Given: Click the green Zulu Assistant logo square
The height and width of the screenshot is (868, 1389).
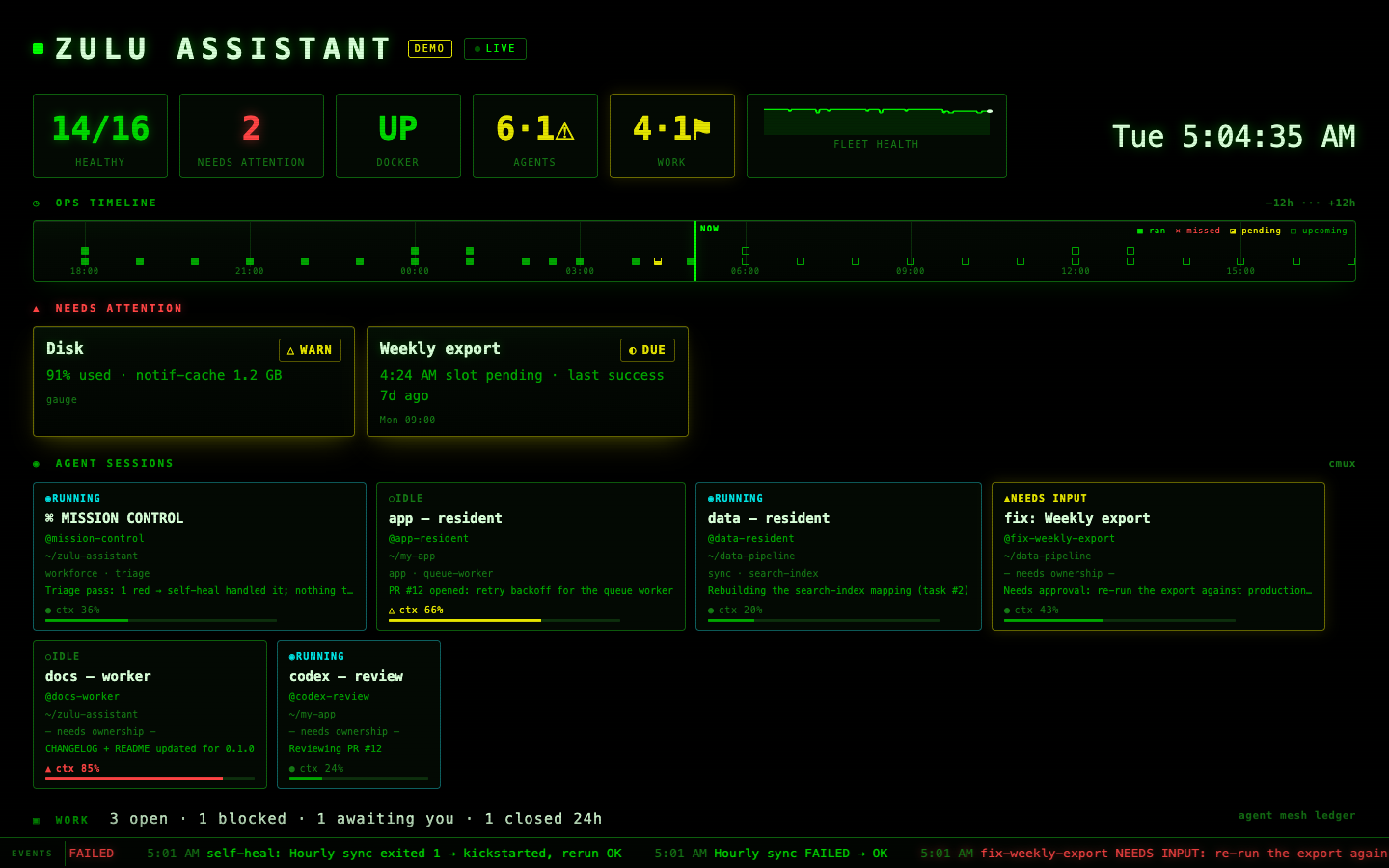Looking at the screenshot, I should tap(39, 48).
